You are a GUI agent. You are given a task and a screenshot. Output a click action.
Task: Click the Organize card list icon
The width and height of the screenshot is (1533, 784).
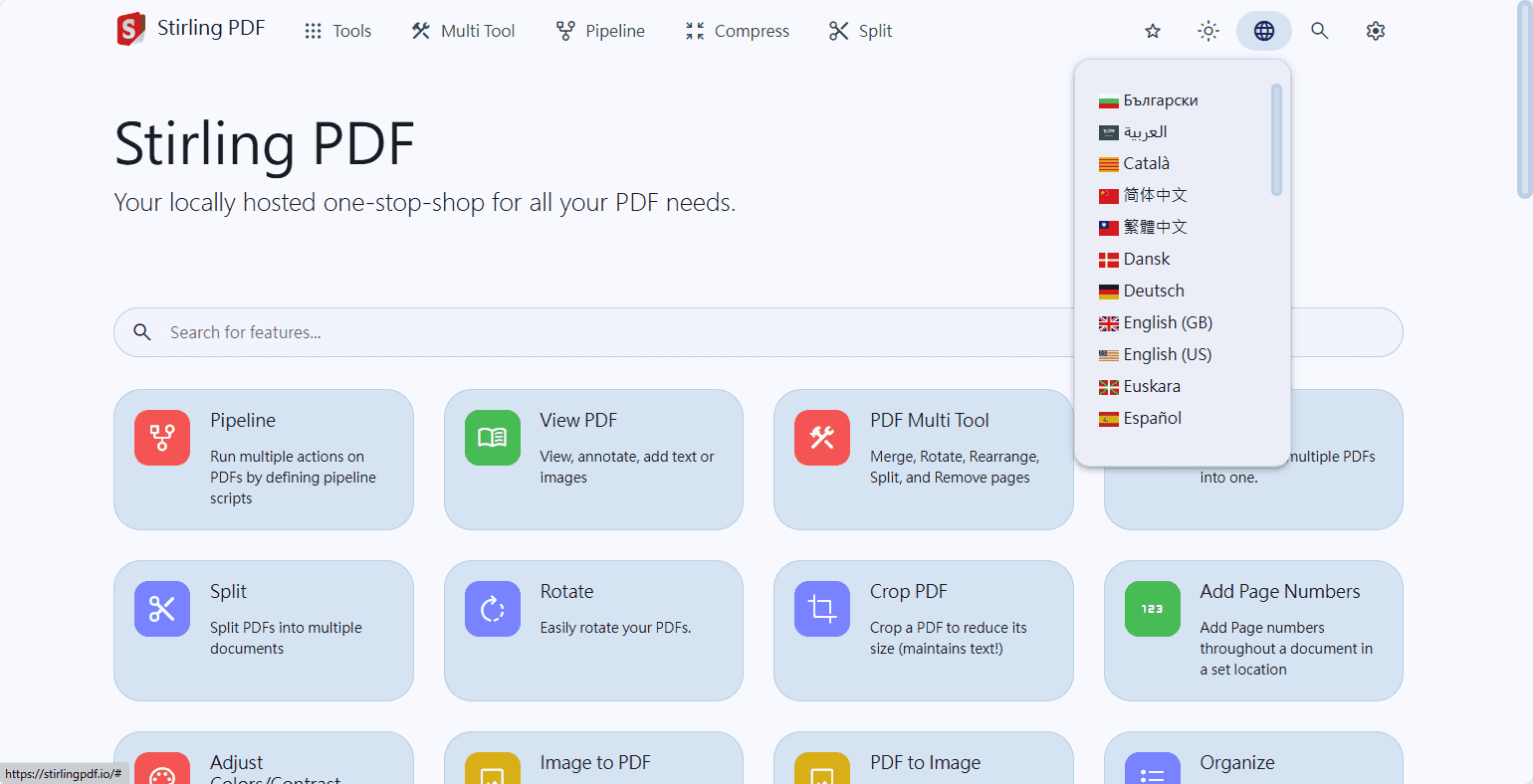point(1153,770)
